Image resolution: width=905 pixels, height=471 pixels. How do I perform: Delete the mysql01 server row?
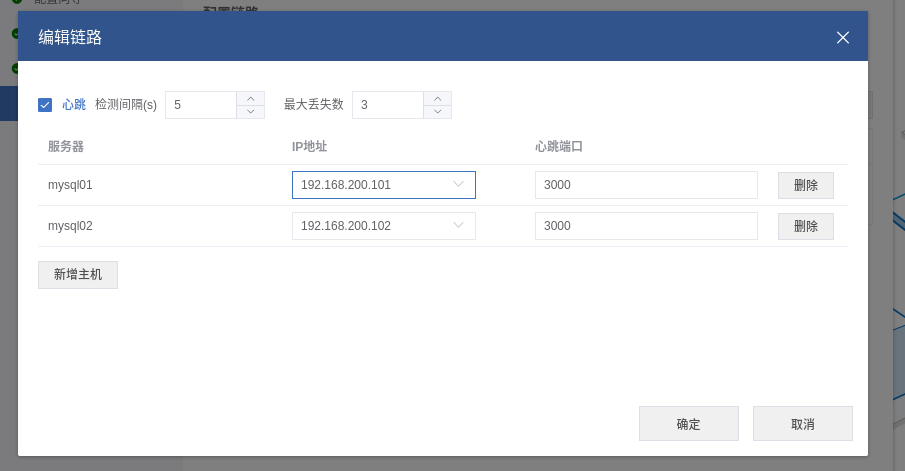click(805, 185)
